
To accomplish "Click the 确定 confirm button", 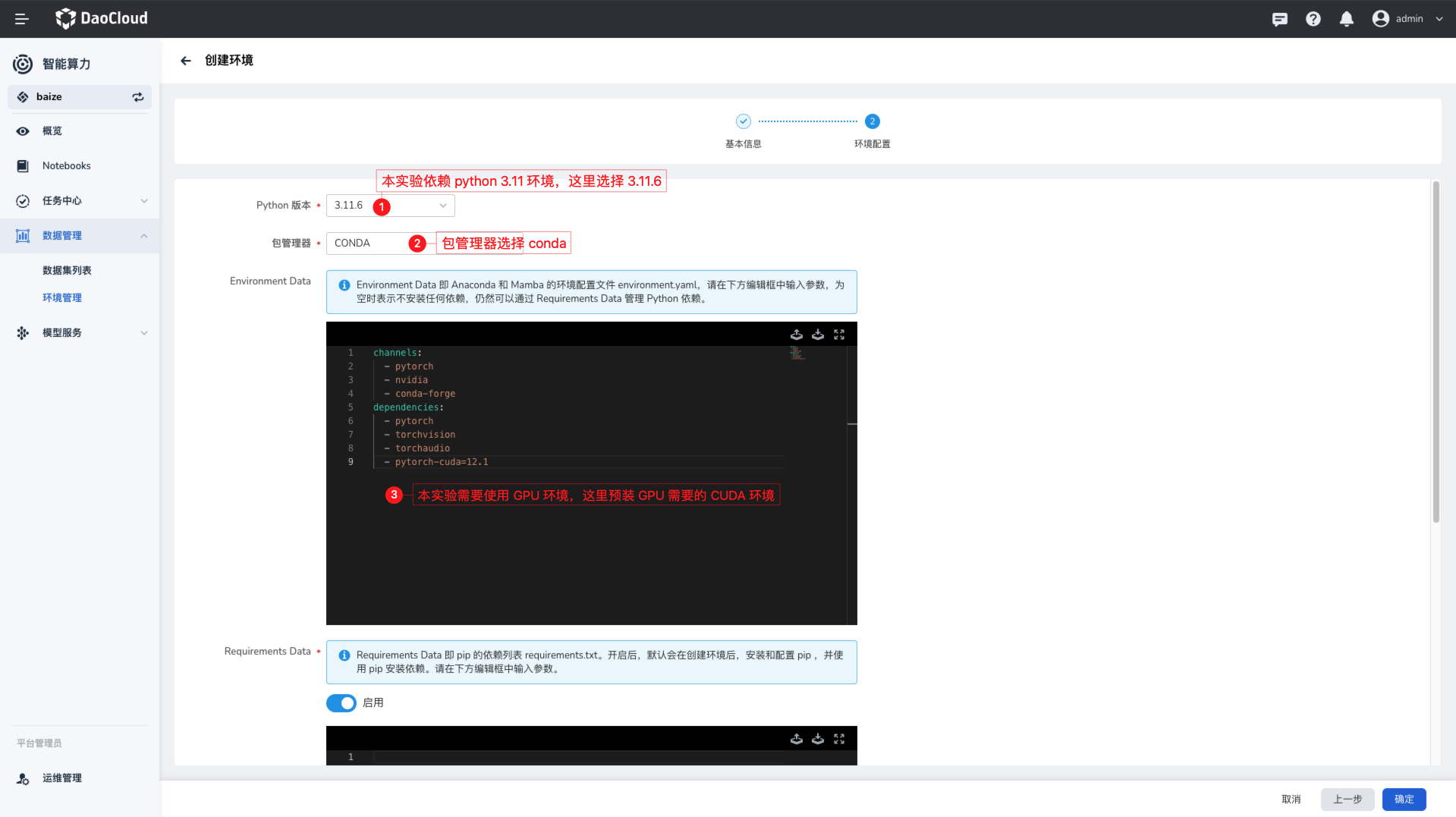I will 1403,799.
